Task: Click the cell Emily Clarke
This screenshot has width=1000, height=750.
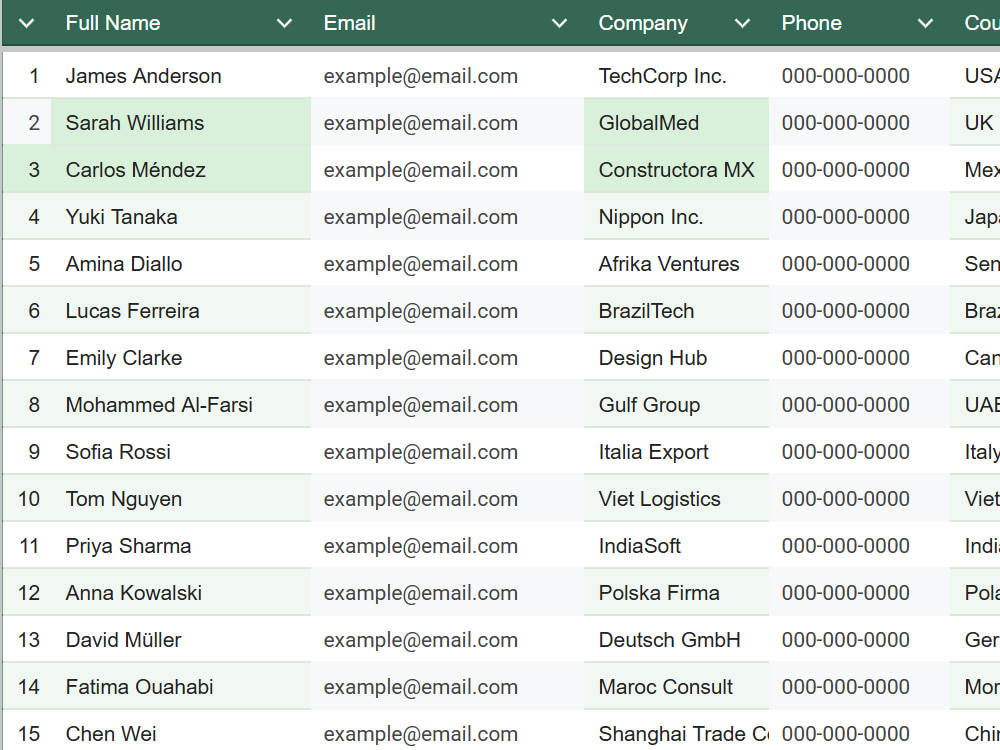Action: (181, 358)
